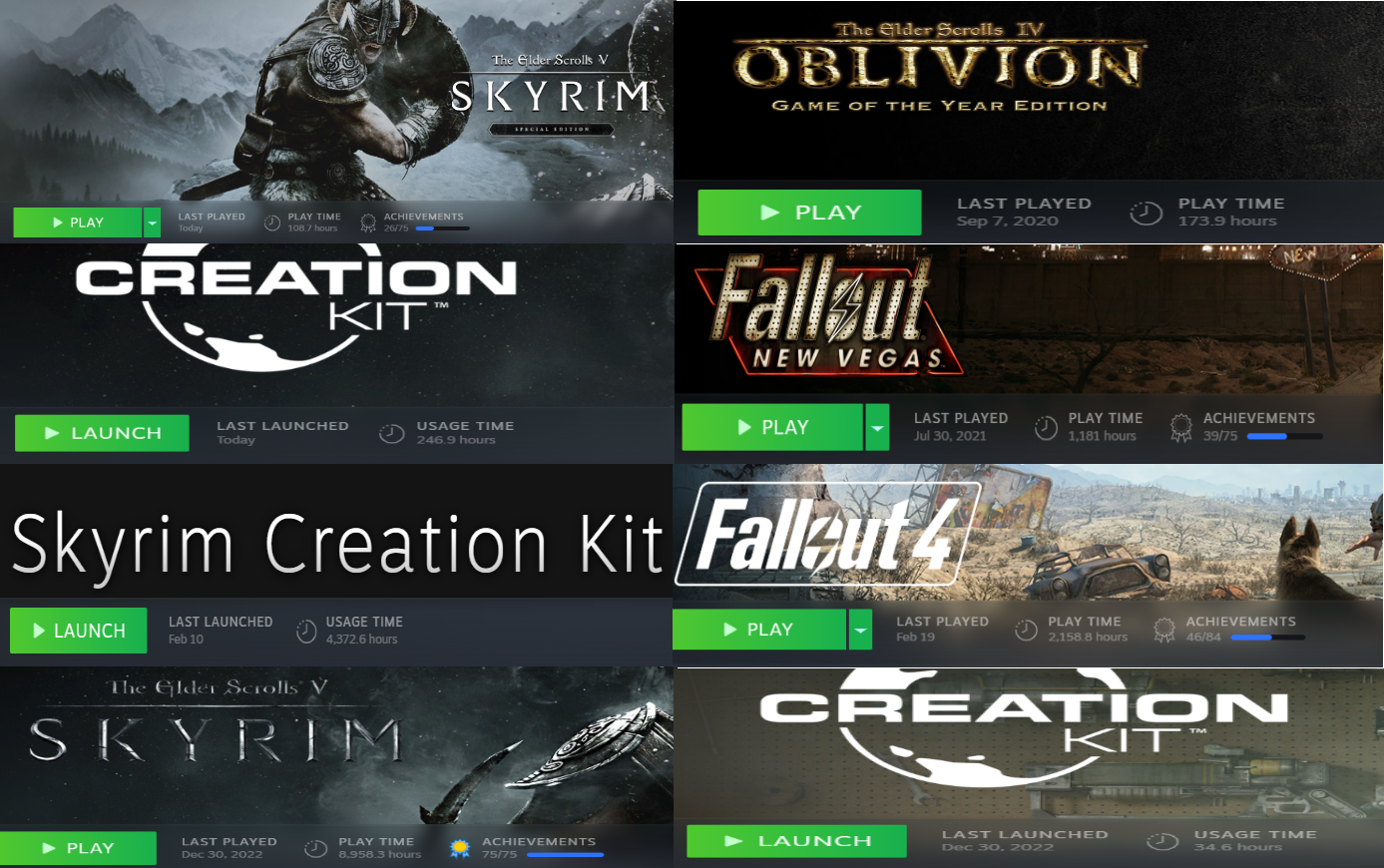Click the achievements ribbon icon for Fallout 4
1384x868 pixels.
1163,630
